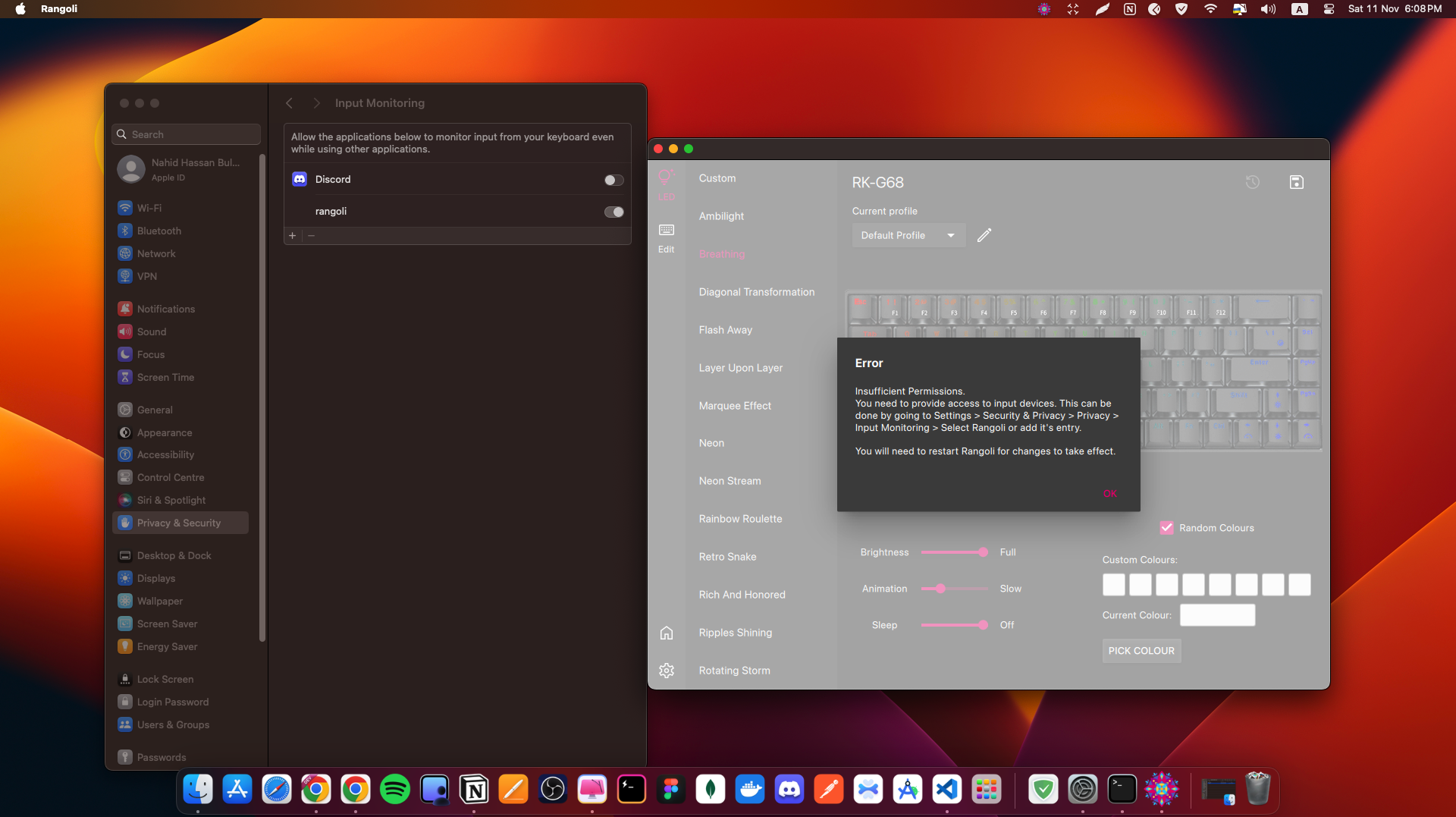Click the restore history icon next to RK-G68
1456x817 pixels.
[x=1253, y=182]
